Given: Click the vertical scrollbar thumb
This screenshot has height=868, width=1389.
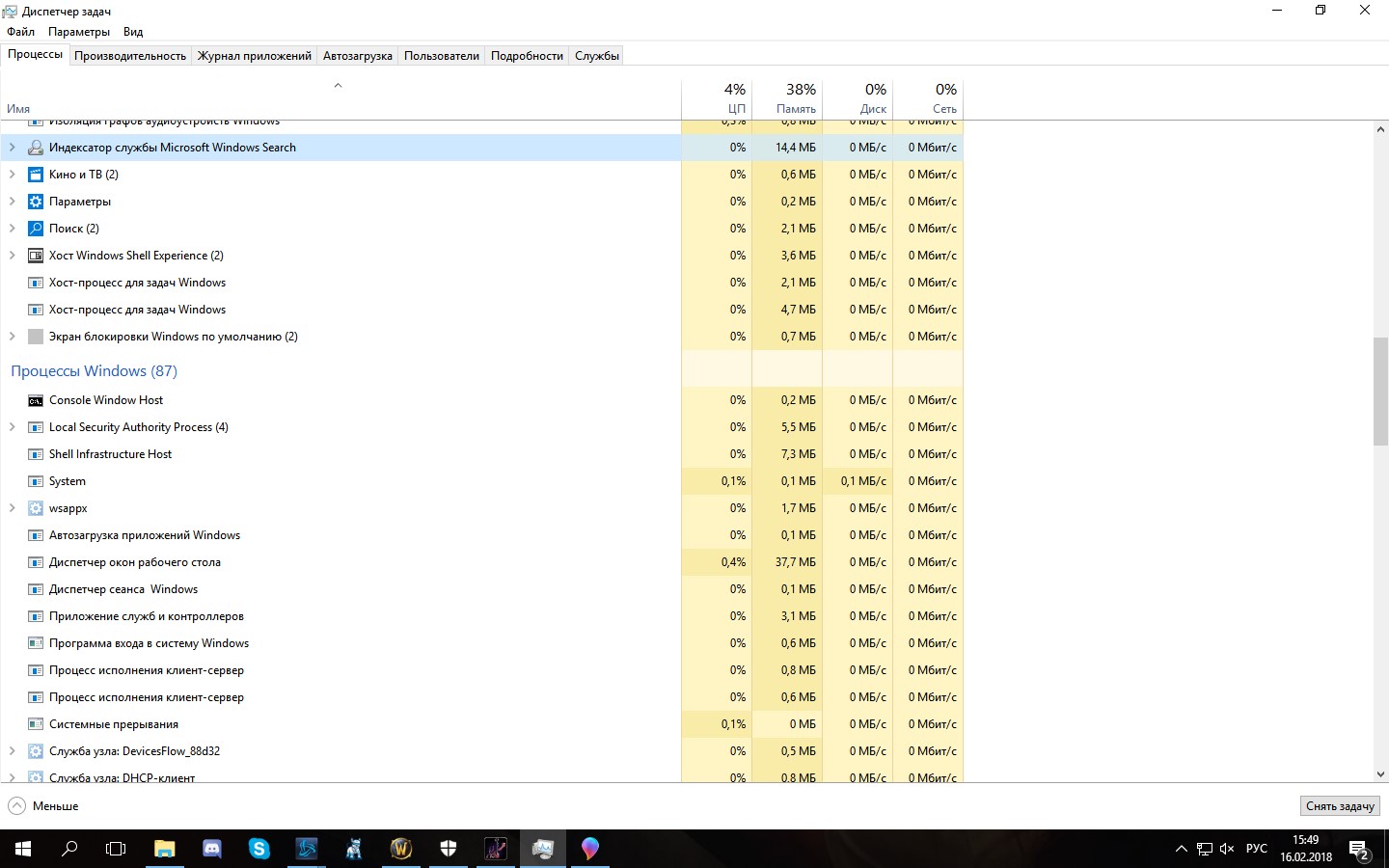Looking at the screenshot, I should tap(1380, 391).
